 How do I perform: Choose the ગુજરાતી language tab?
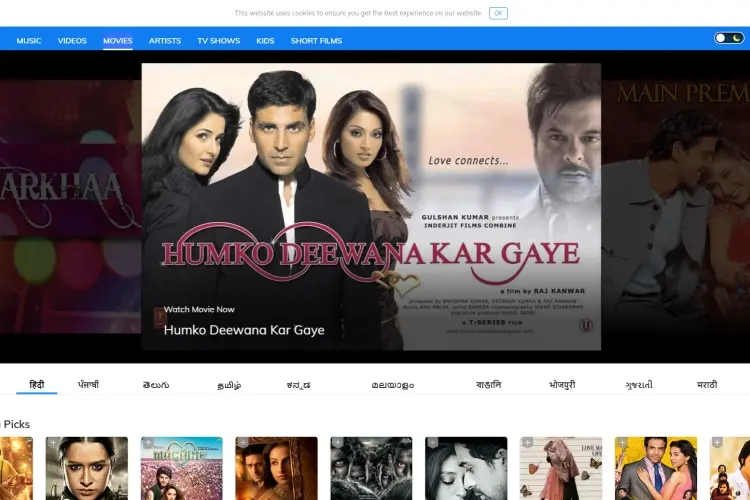click(639, 385)
